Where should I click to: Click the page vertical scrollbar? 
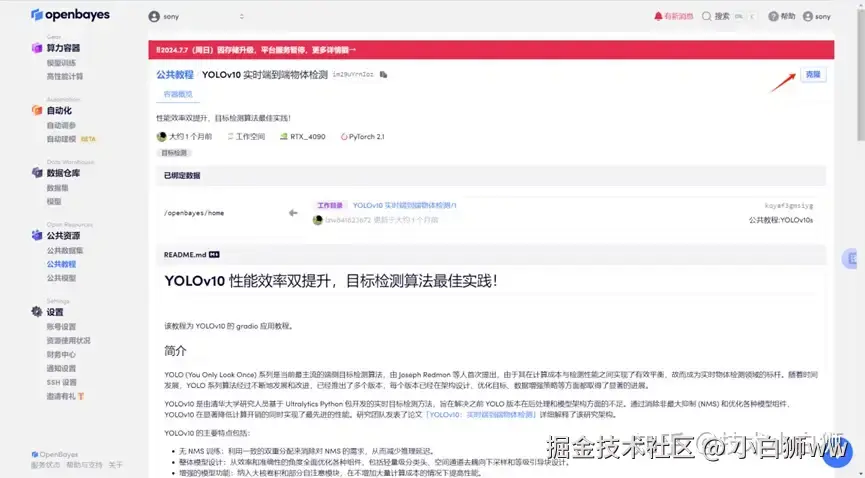861,75
